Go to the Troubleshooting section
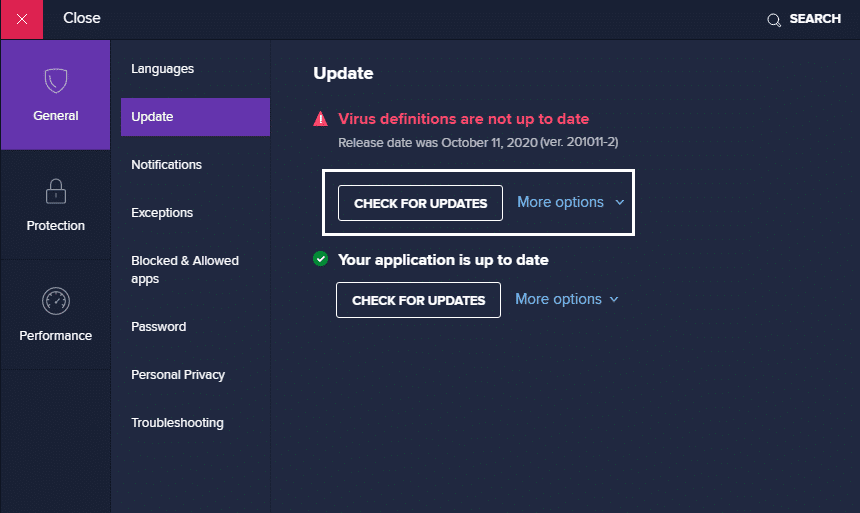 pos(177,423)
